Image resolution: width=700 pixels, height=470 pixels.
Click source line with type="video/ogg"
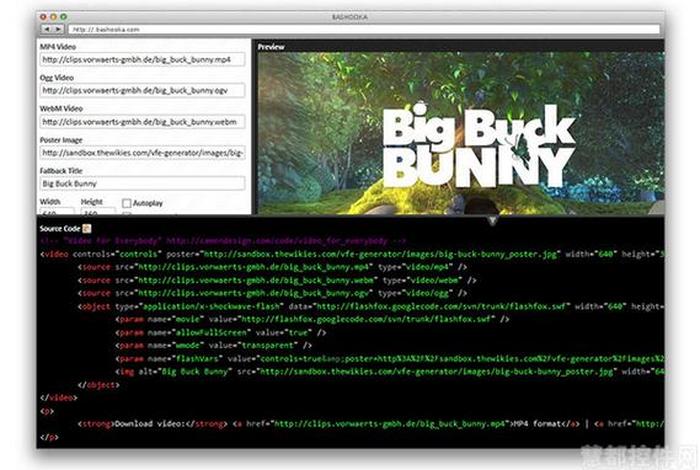click(x=272, y=293)
